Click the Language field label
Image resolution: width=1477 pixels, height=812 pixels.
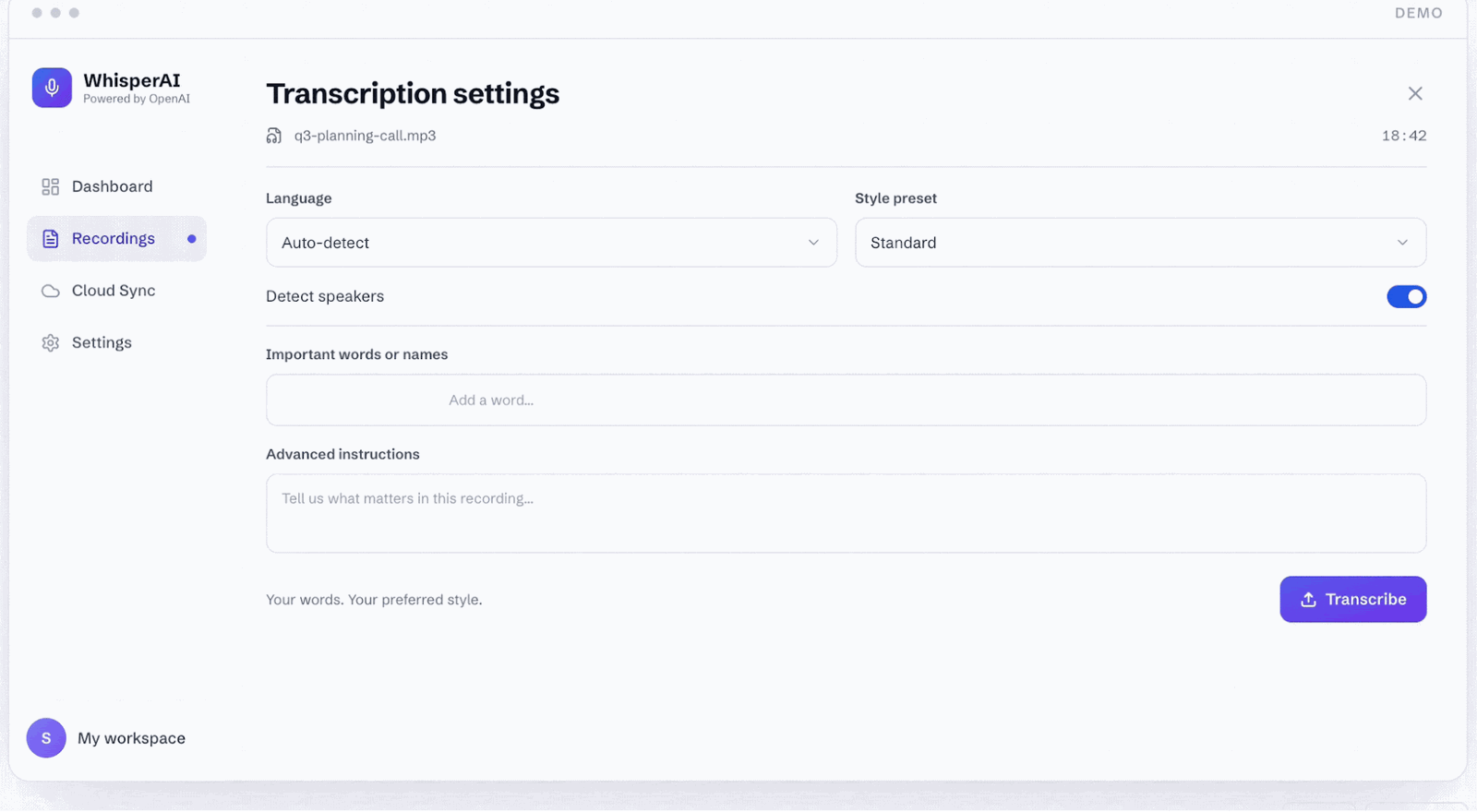[x=298, y=198]
